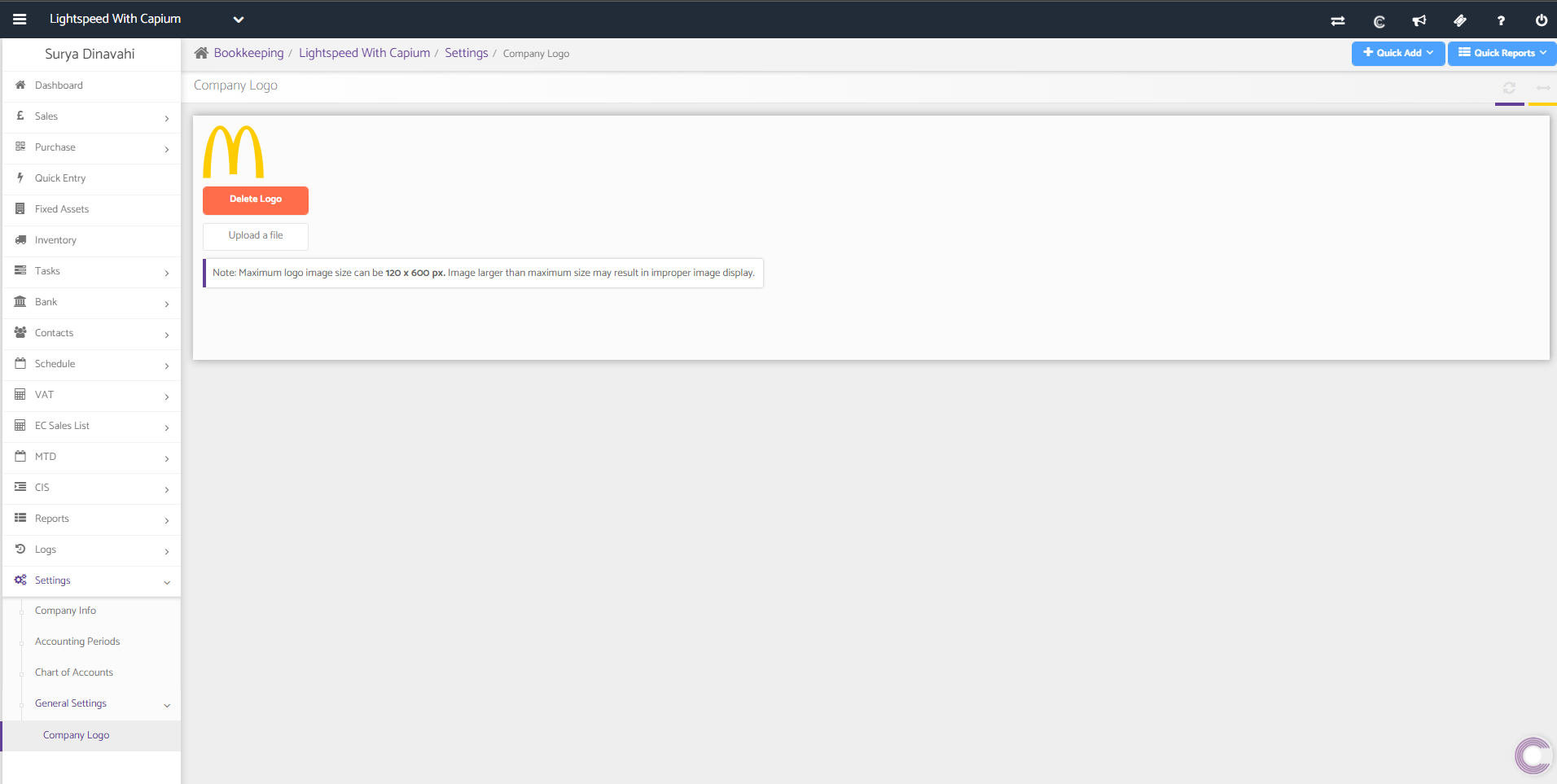Click the Lightspeed With Capium title in top bar

[115, 19]
